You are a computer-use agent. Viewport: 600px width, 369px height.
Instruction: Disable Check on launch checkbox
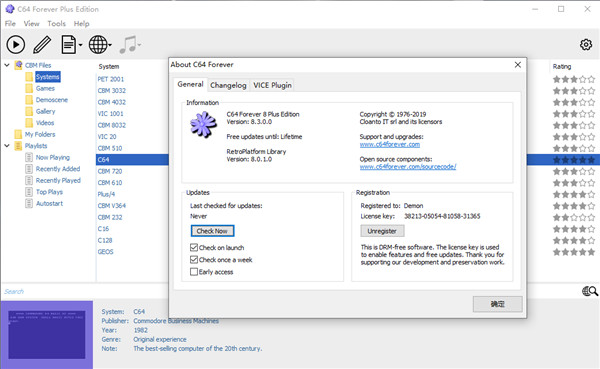coord(194,247)
